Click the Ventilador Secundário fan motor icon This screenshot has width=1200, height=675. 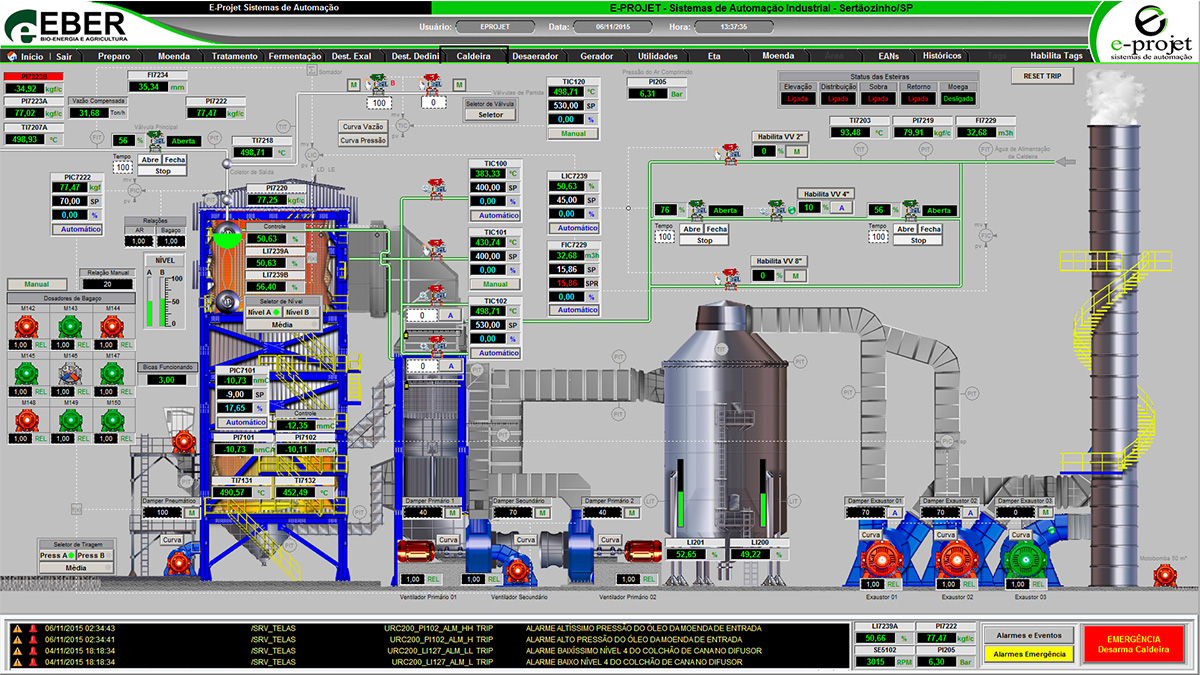click(x=517, y=572)
